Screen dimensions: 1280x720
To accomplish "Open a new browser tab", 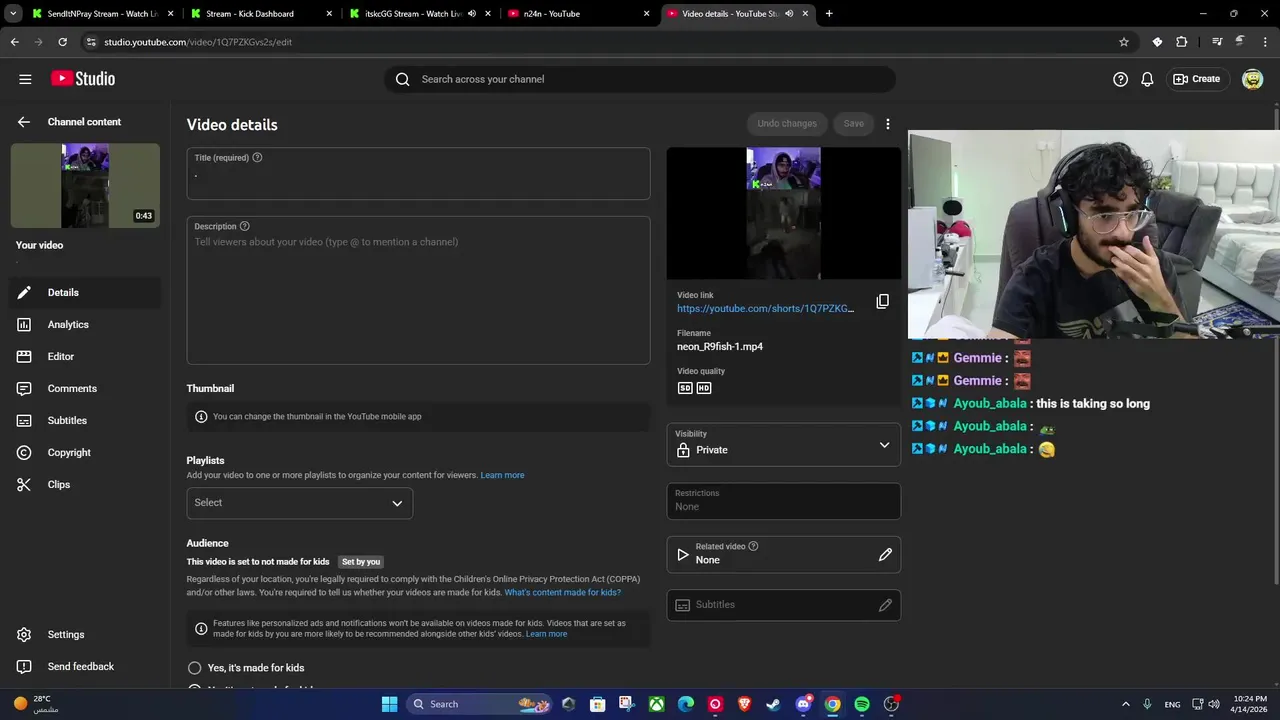I will (x=829, y=14).
